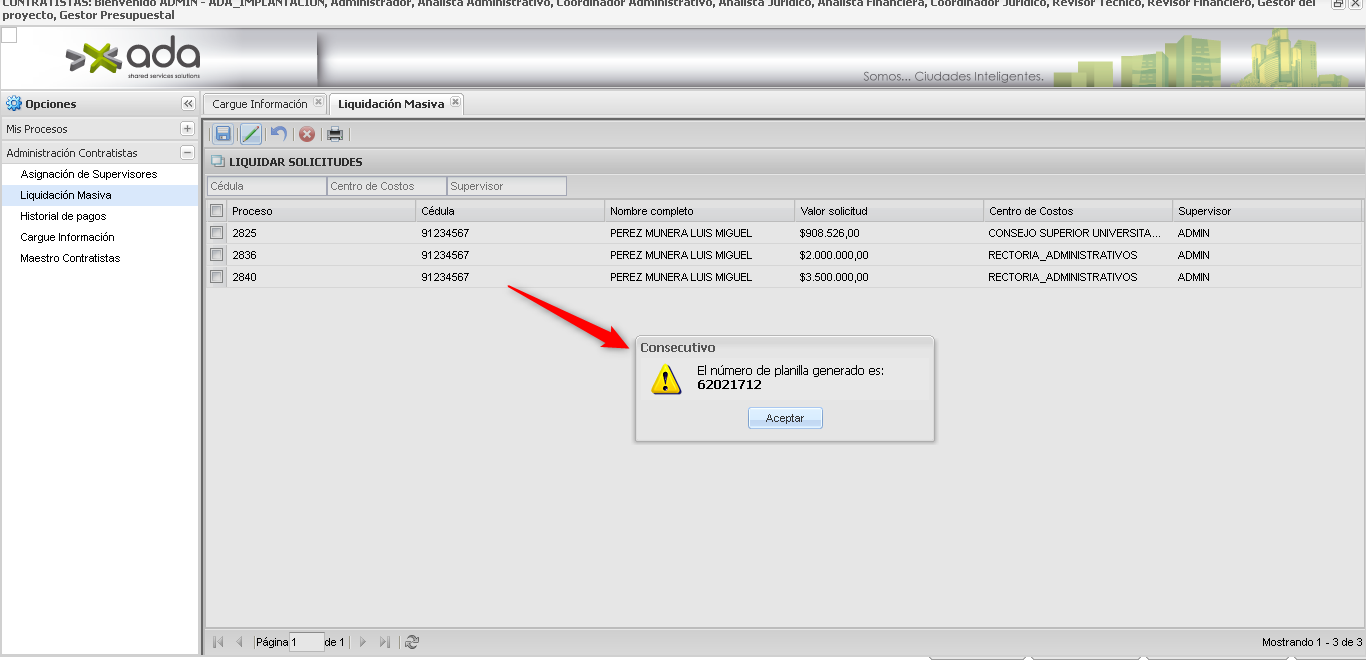Click the Save disk icon in toolbar
Screen dimensions: 1366x667
pos(223,134)
